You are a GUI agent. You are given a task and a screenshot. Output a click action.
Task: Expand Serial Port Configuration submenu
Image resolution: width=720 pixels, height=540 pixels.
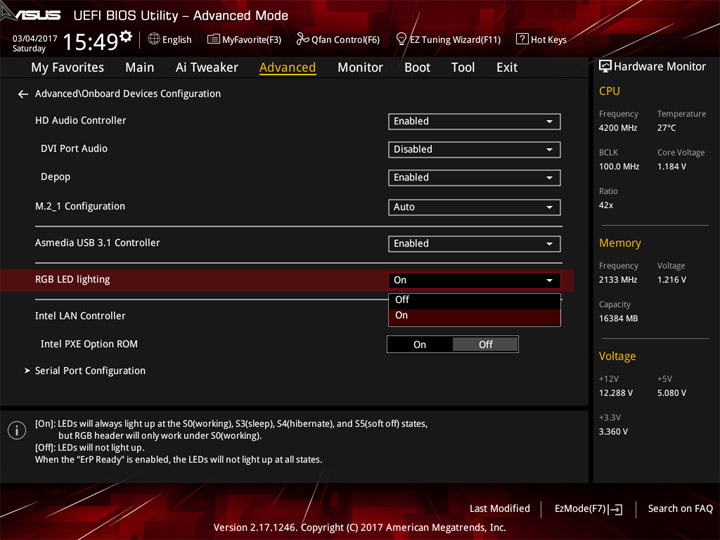pos(90,371)
